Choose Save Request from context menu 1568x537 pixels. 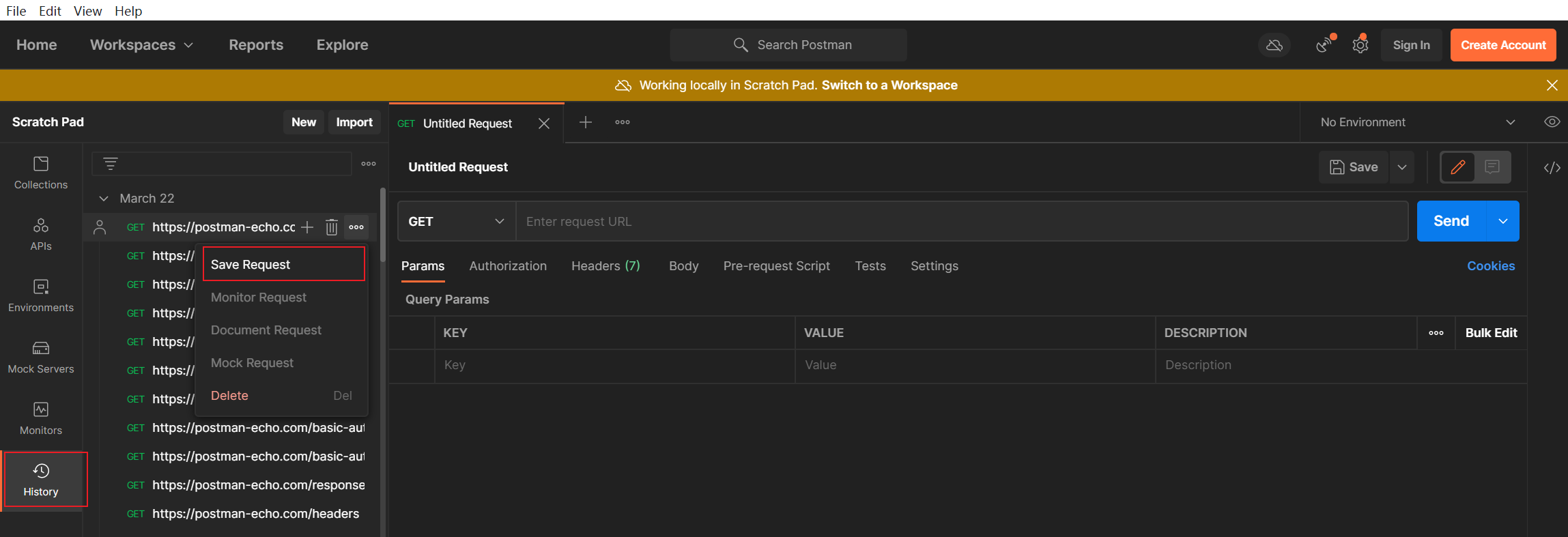click(x=283, y=265)
